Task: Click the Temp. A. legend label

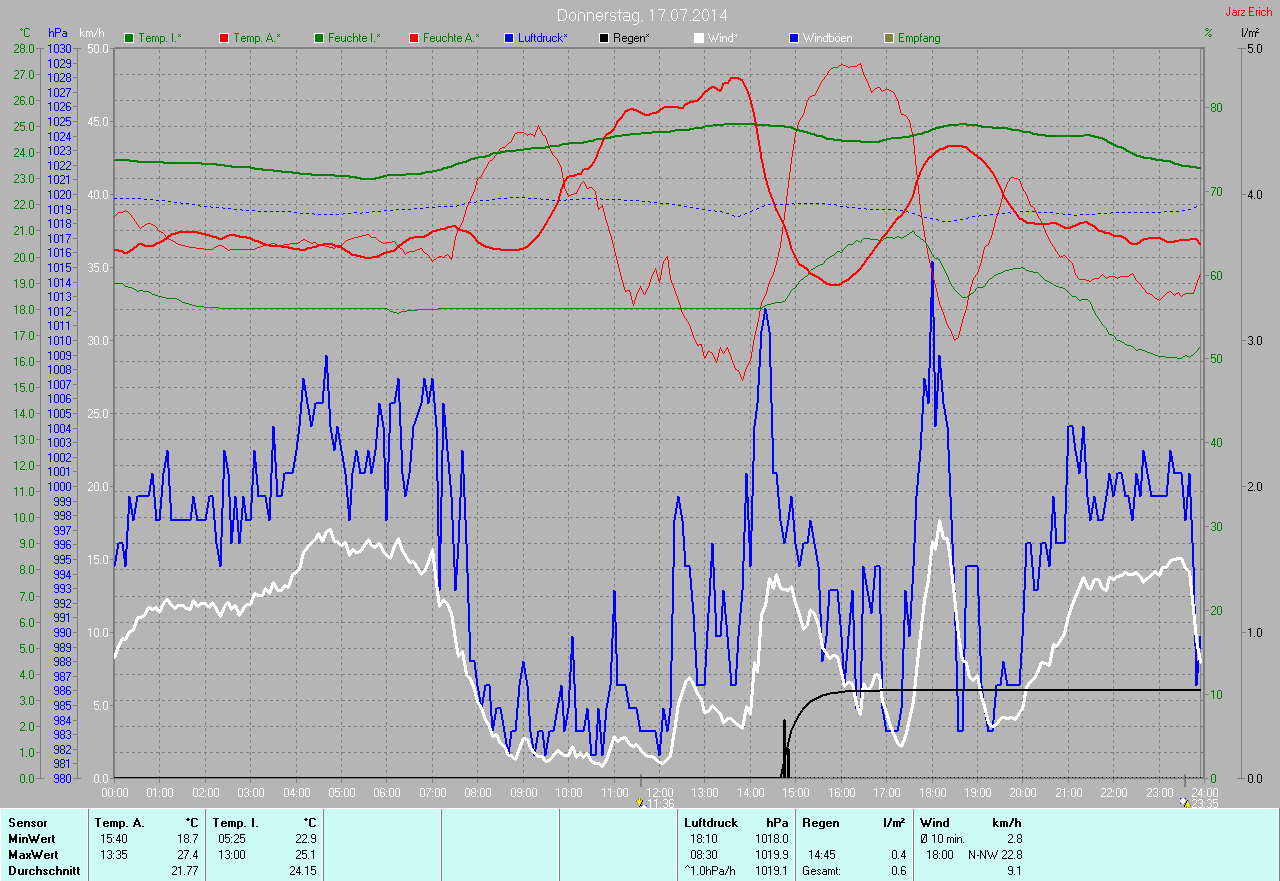Action: click(257, 38)
